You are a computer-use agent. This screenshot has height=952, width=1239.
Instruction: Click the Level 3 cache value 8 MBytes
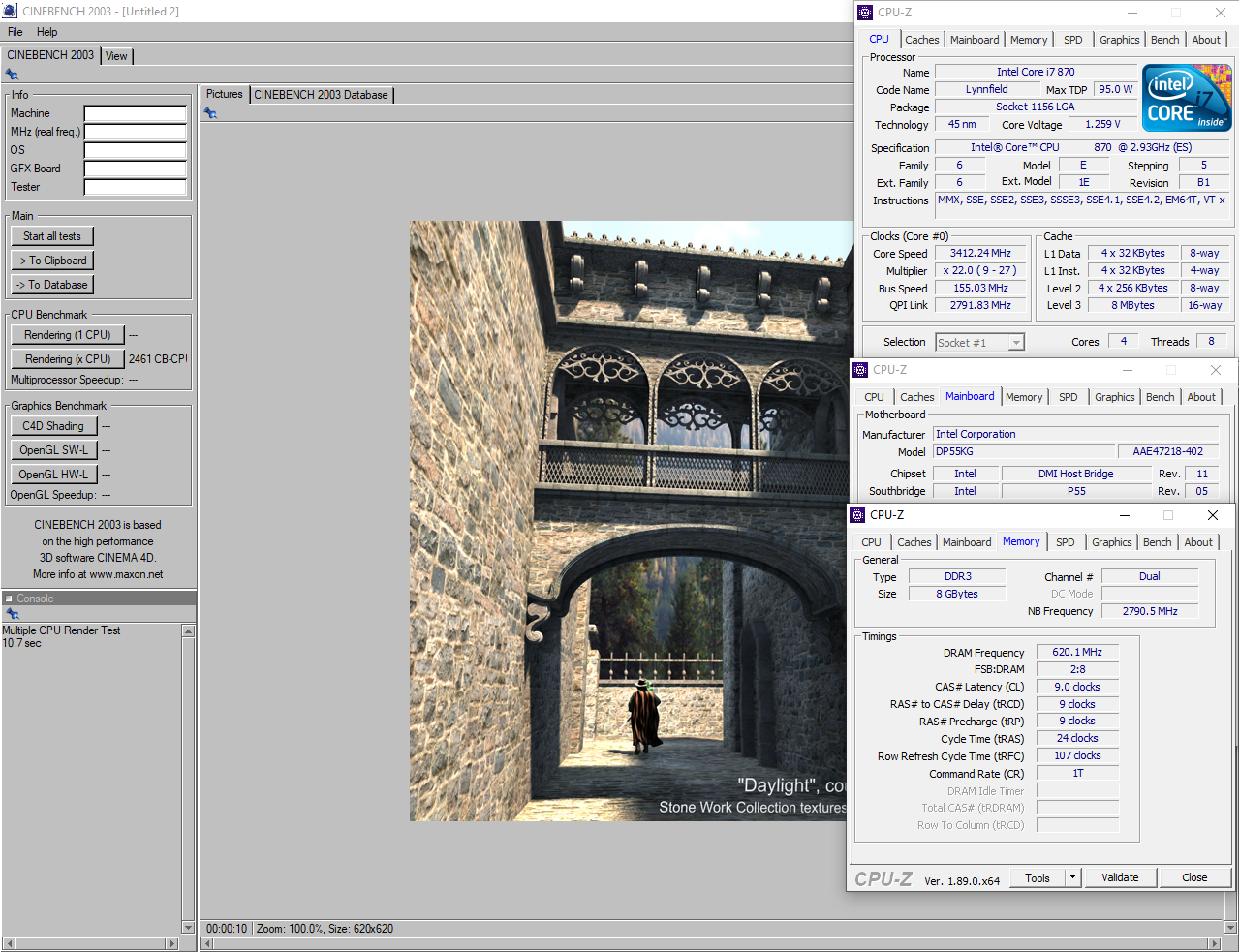click(x=1132, y=305)
